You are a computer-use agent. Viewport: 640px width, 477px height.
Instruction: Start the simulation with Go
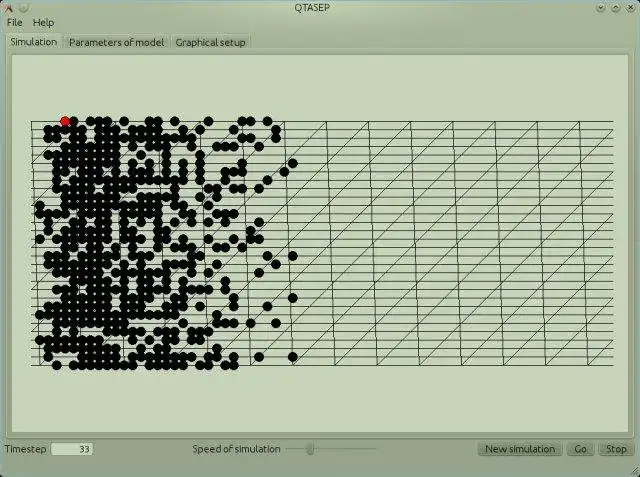(x=580, y=449)
